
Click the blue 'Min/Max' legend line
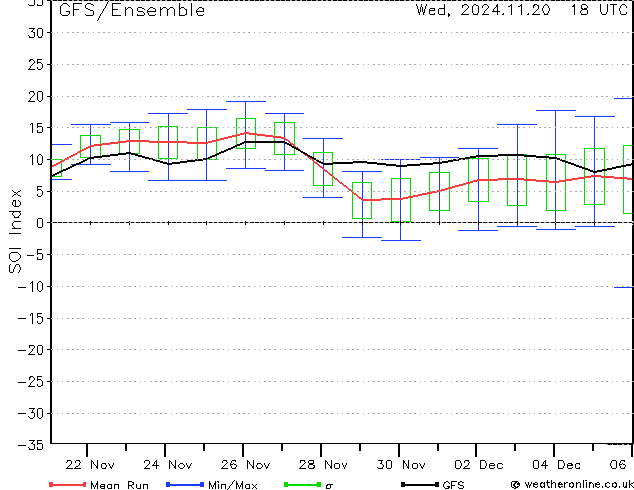(x=185, y=484)
